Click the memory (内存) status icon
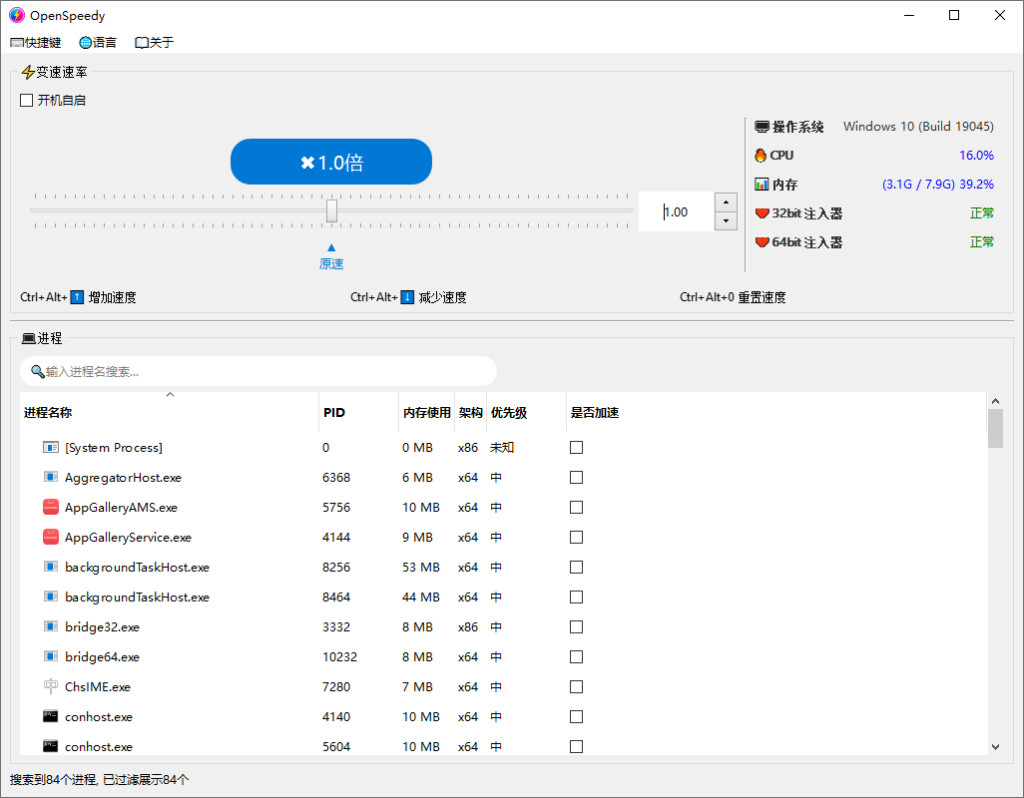The image size is (1024, 798). [x=760, y=184]
